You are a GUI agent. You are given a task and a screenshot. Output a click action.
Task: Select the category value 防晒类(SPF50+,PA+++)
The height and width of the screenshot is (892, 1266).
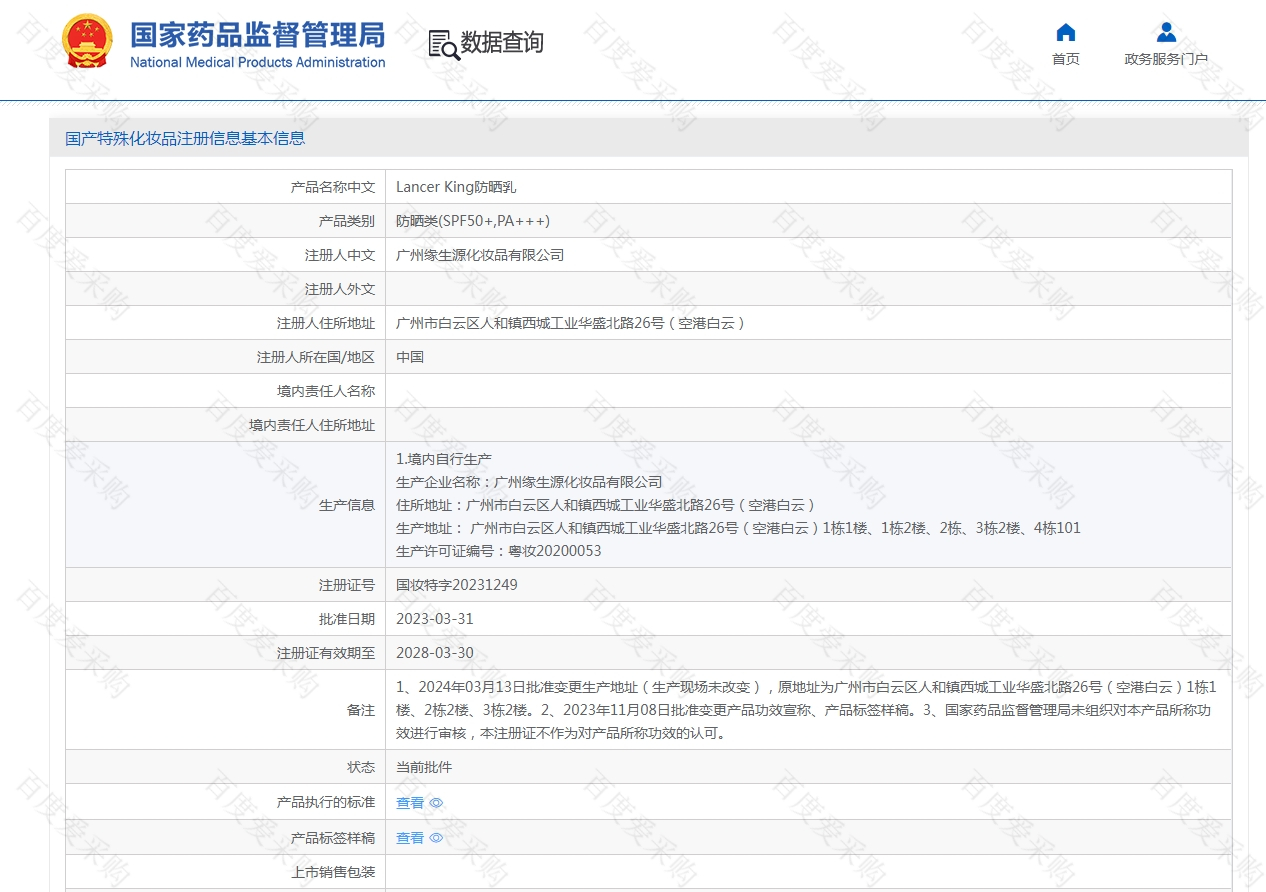point(473,221)
